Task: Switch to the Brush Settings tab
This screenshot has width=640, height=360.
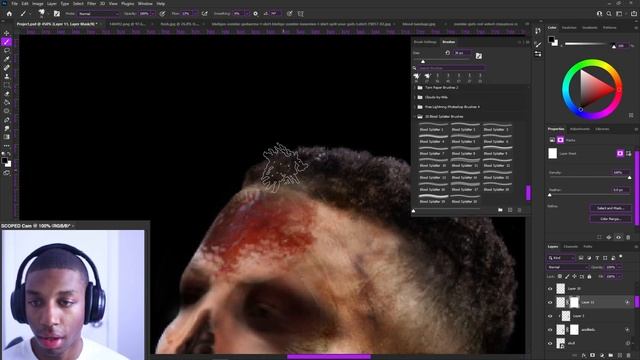Action: click(425, 42)
